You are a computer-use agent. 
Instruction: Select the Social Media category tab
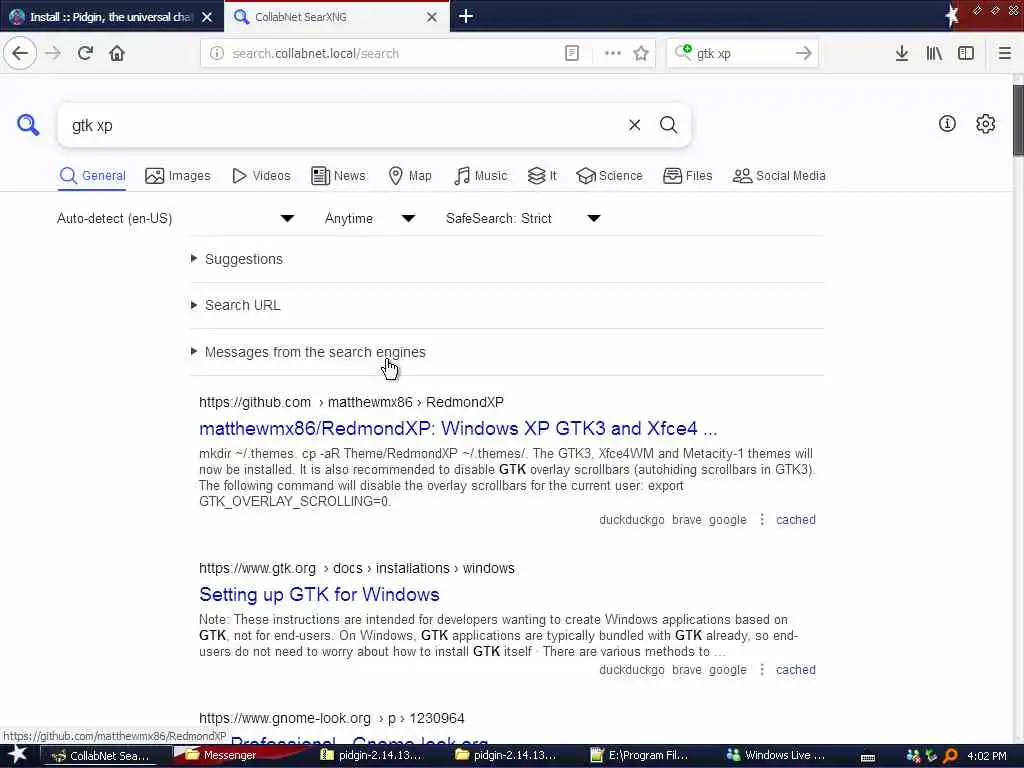(x=779, y=176)
